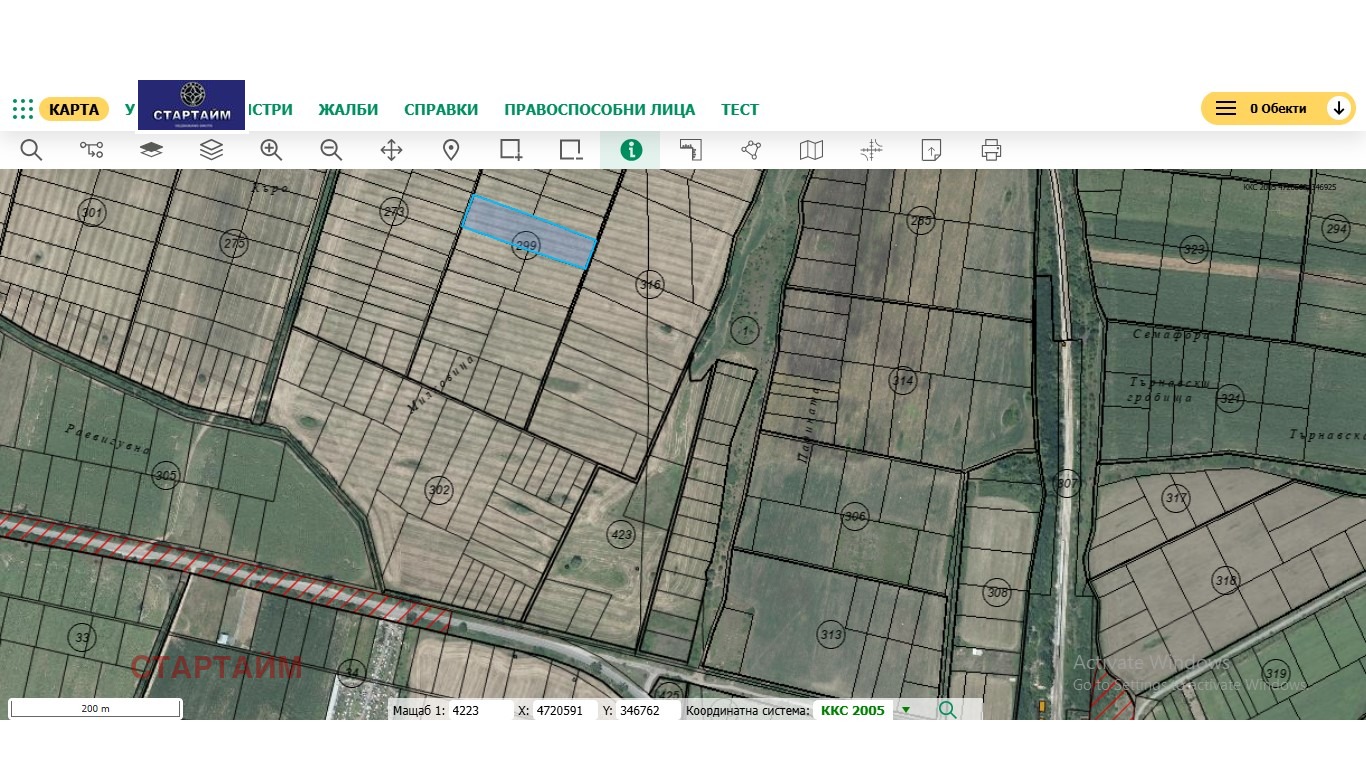1366x768 pixels.
Task: Toggle the info identify tool
Action: coord(630,150)
